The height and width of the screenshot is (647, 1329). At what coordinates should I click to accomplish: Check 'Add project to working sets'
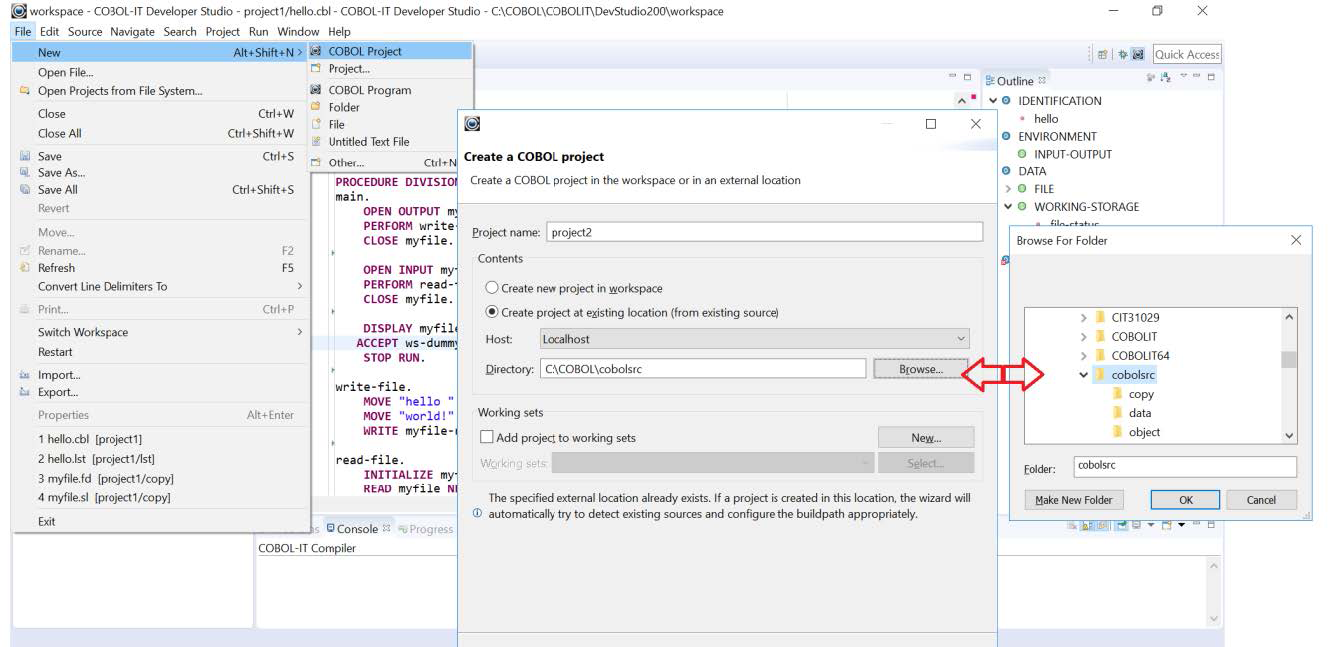[x=486, y=435]
